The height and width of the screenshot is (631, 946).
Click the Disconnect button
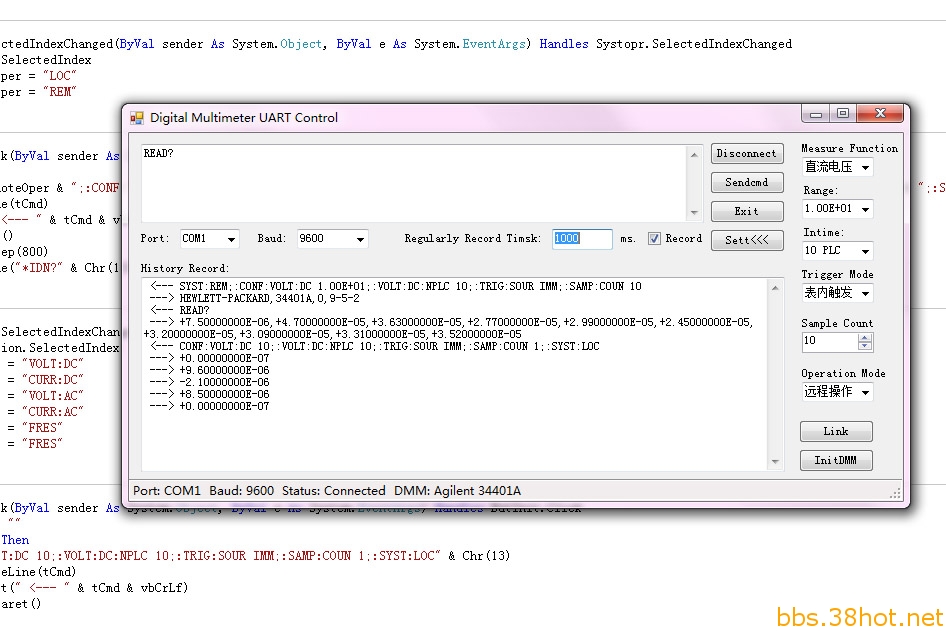(x=747, y=153)
